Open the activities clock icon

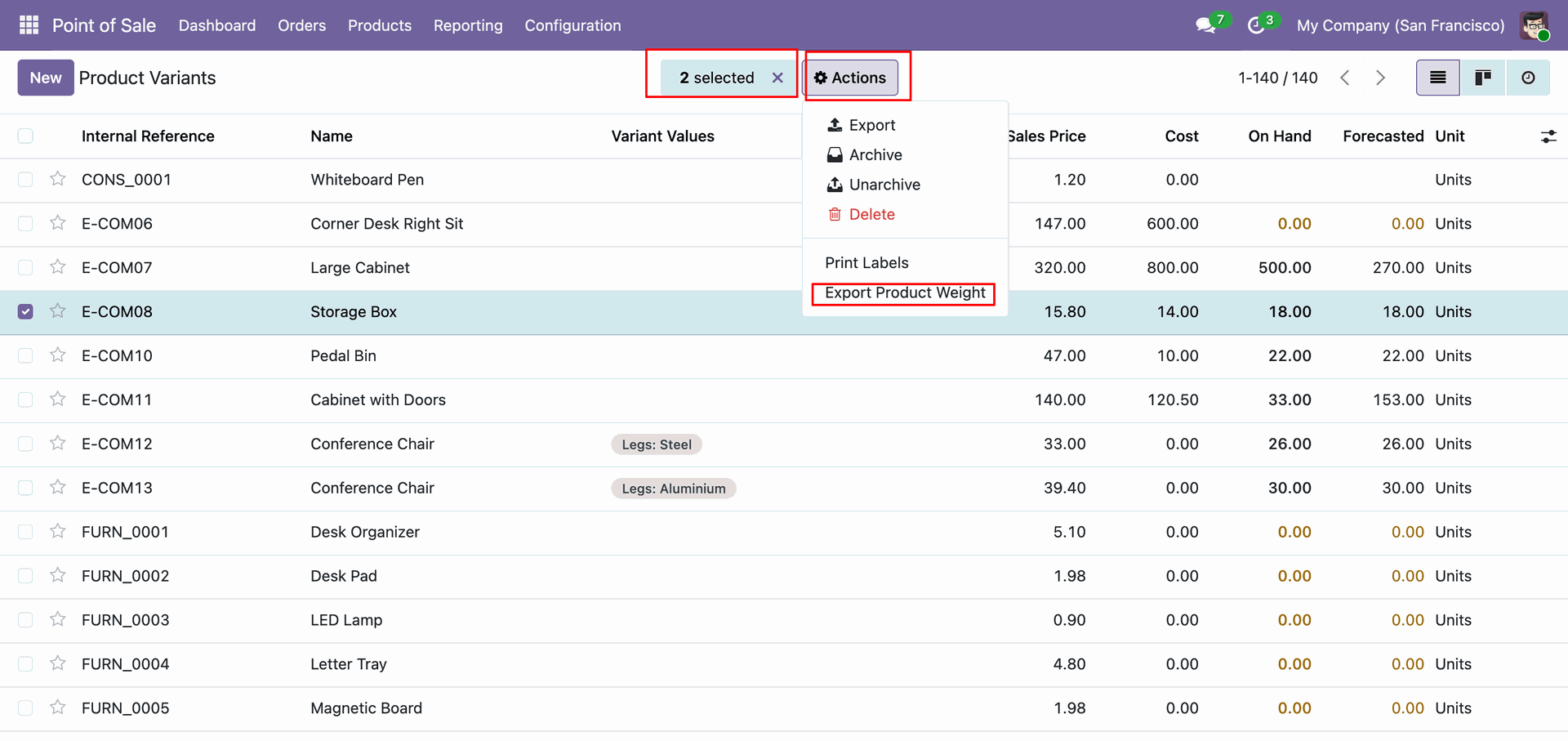click(1256, 25)
